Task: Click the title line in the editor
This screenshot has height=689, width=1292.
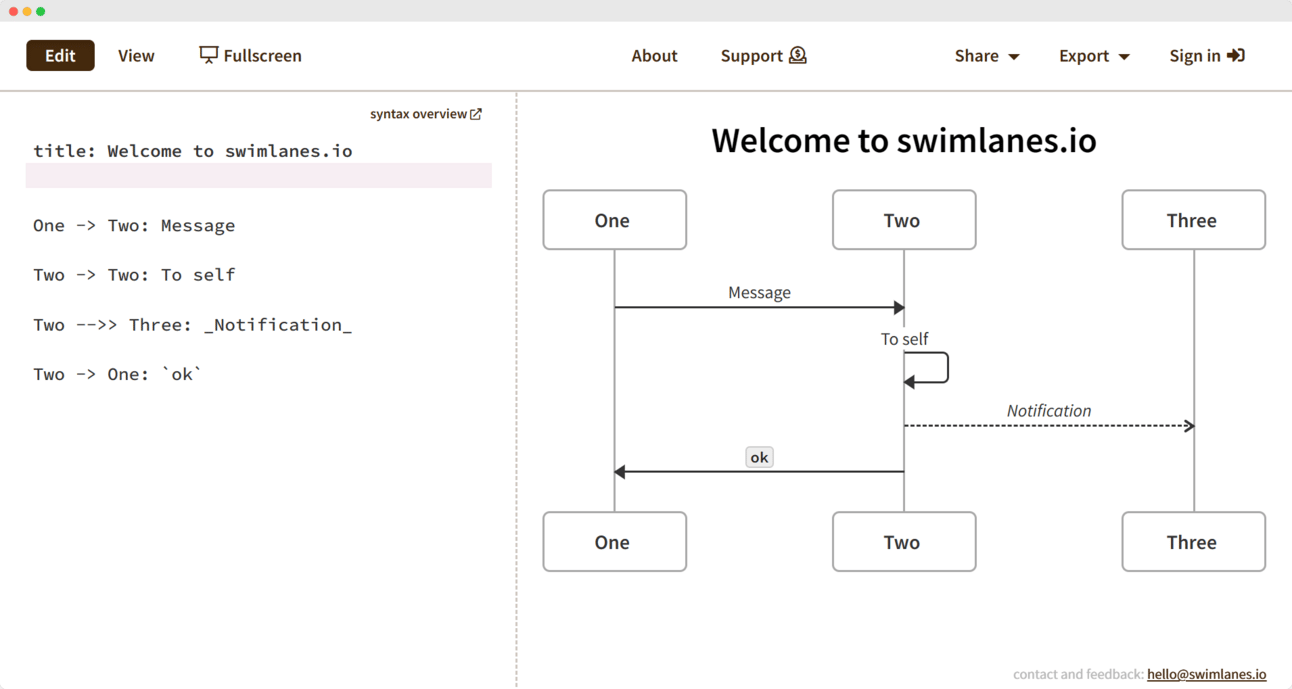Action: coord(193,151)
